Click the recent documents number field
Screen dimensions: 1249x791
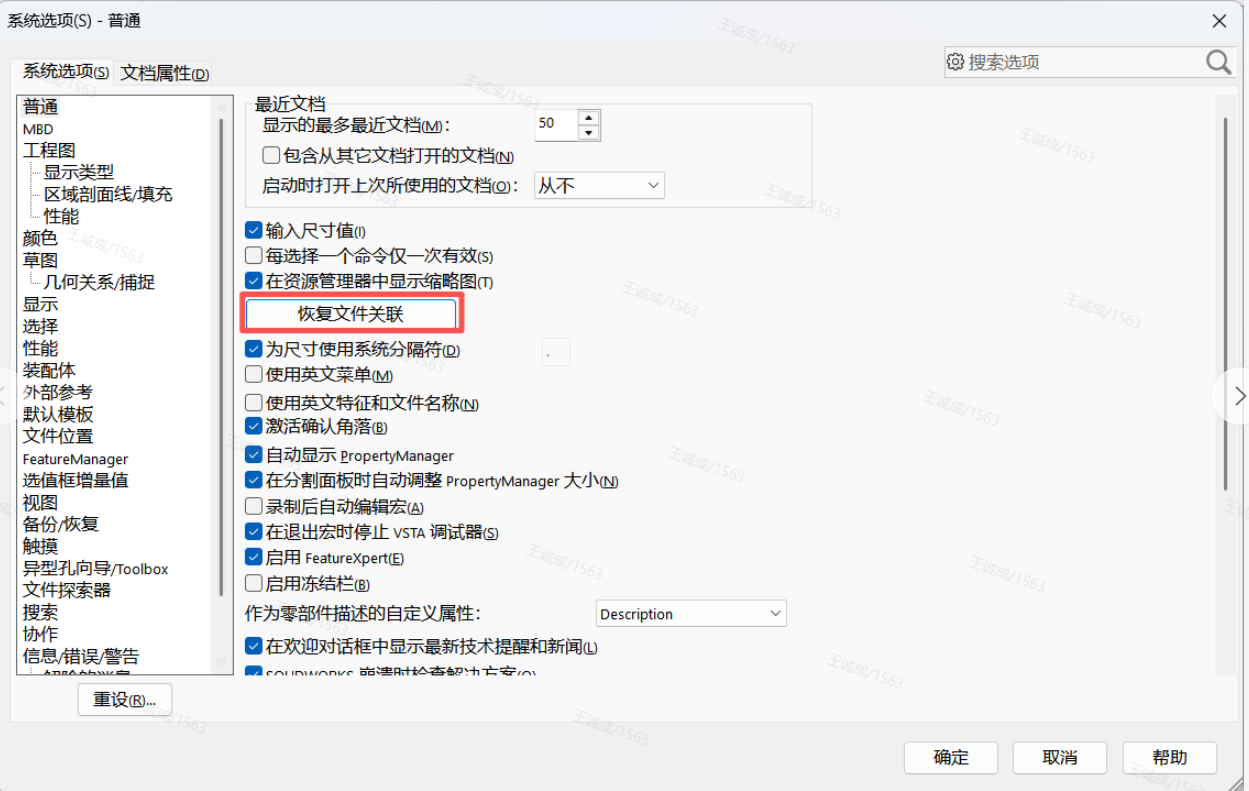(557, 124)
